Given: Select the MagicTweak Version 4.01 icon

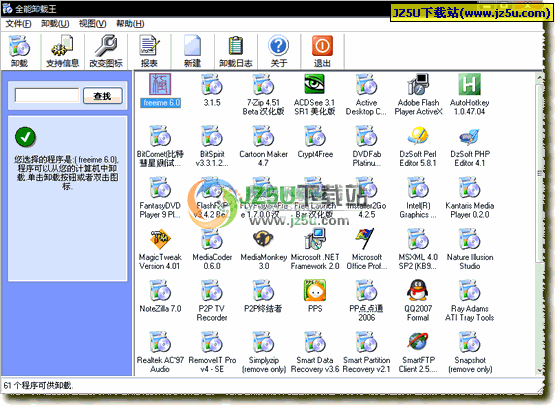Looking at the screenshot, I should (160, 239).
